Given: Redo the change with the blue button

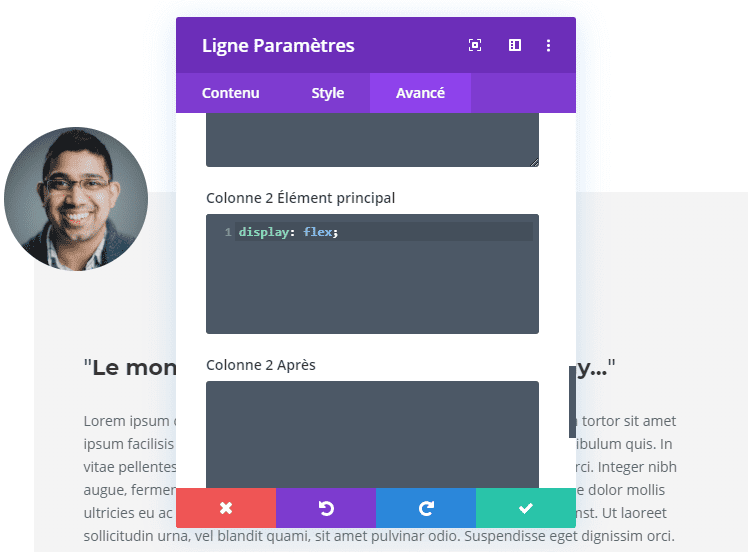Looking at the screenshot, I should [x=426, y=508].
